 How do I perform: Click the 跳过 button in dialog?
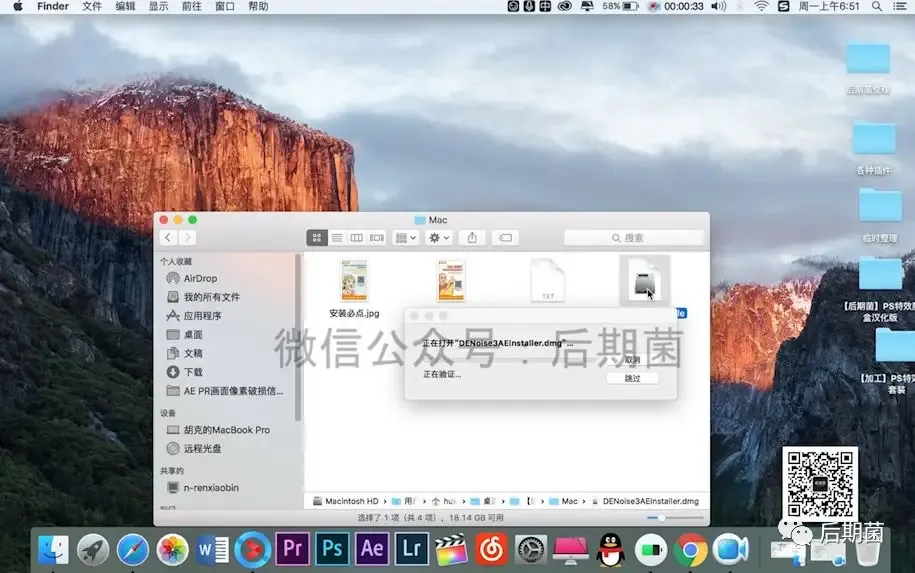pos(633,378)
